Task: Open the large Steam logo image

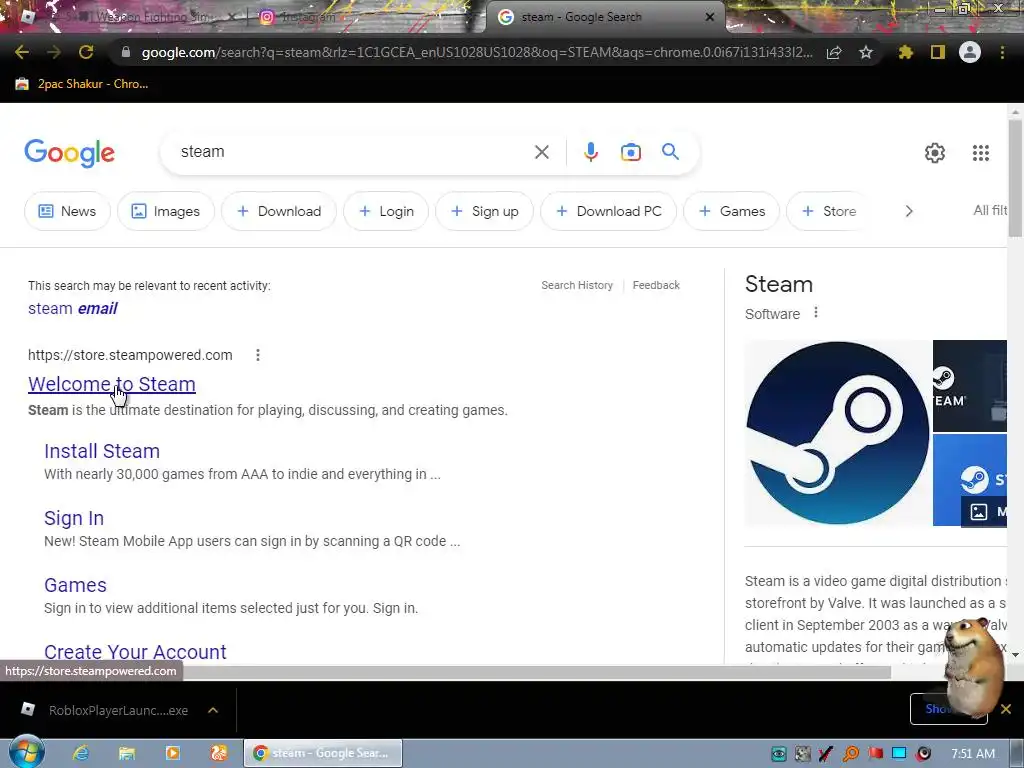Action: [x=838, y=433]
